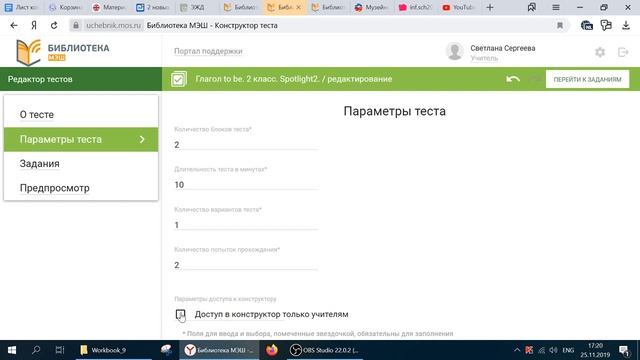Click the Библиотека МЭШ logo

click(62, 52)
